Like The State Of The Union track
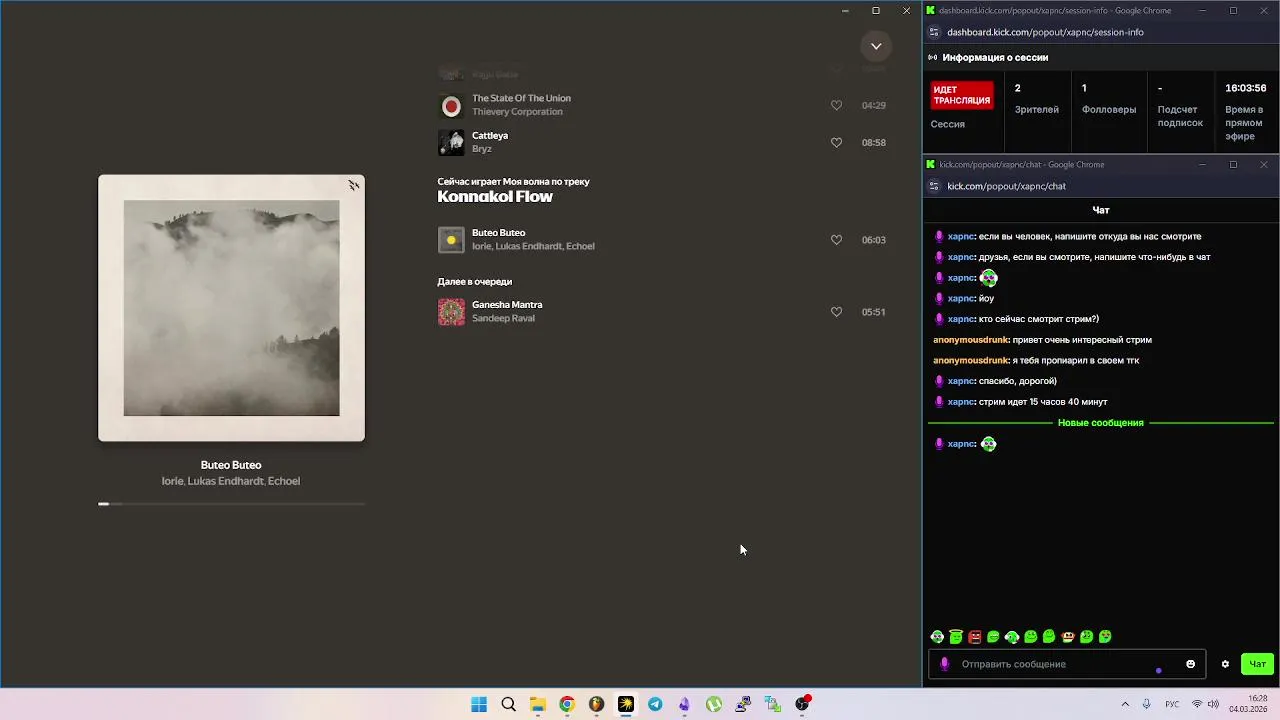Viewport: 1280px width, 720px height. (x=836, y=105)
